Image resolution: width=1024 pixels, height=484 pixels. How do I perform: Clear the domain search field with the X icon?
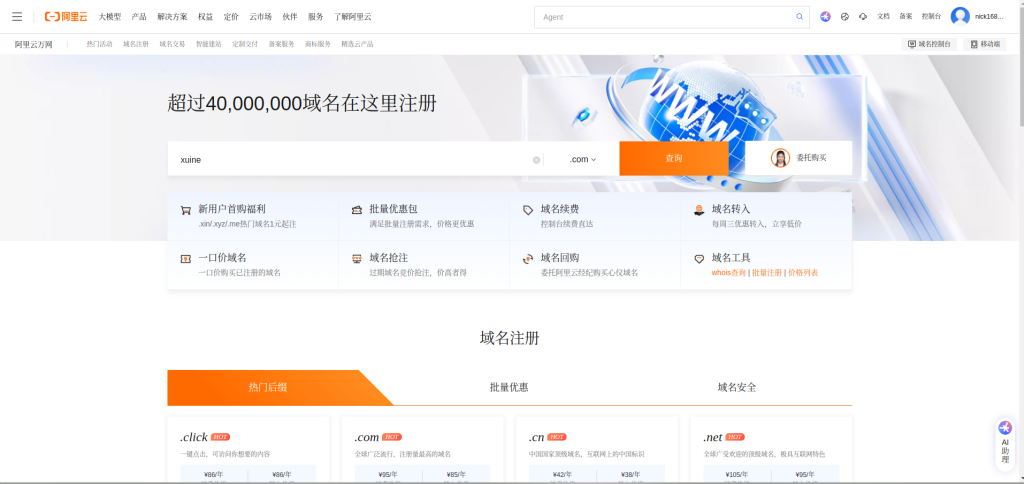coord(536,159)
